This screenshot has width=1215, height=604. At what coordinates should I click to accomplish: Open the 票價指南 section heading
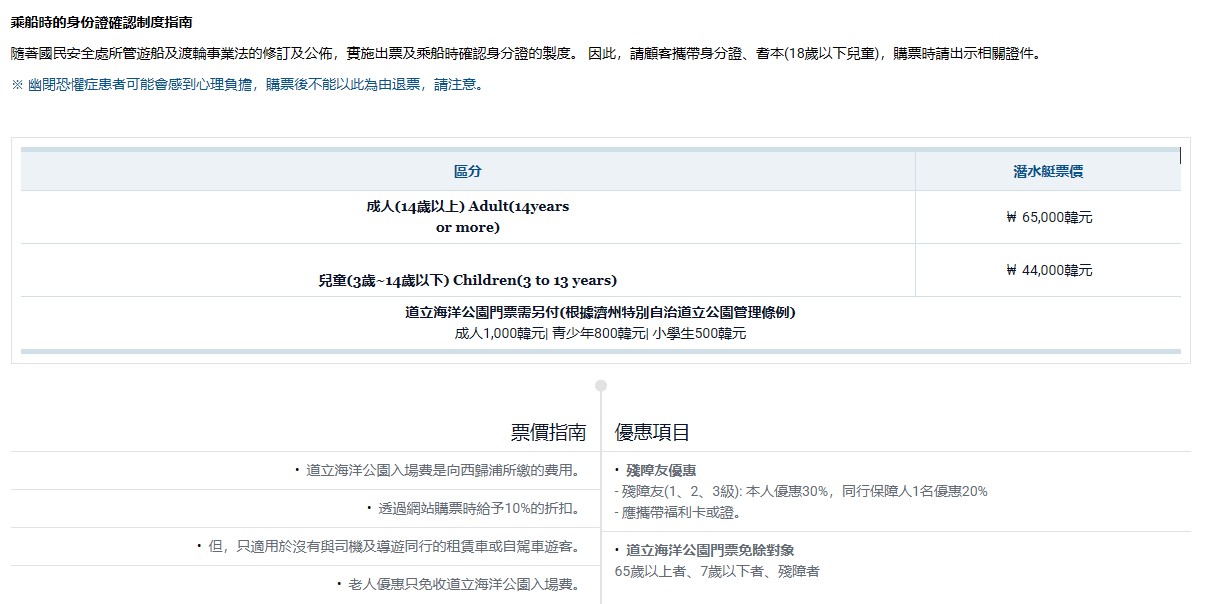tap(548, 432)
